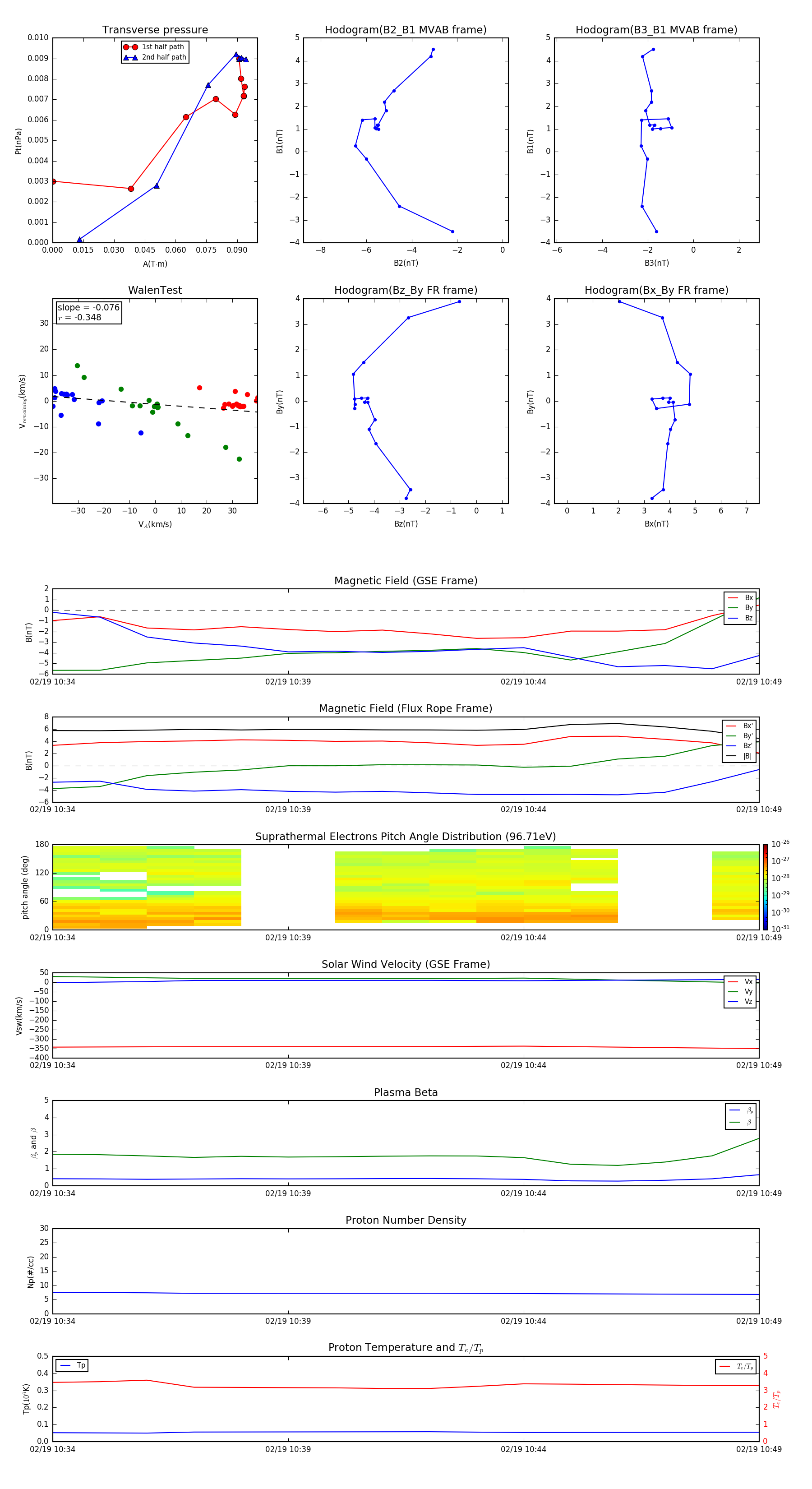Click '02/19 10:44' tick under Plasma Beta
The width and height of the screenshot is (812, 1489).
point(523,1193)
